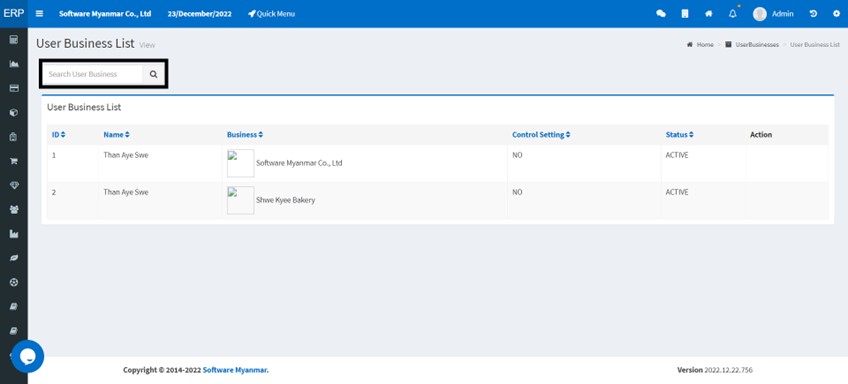Sort by Control Setting column
Screen dimensions: 848x384
coord(541,135)
